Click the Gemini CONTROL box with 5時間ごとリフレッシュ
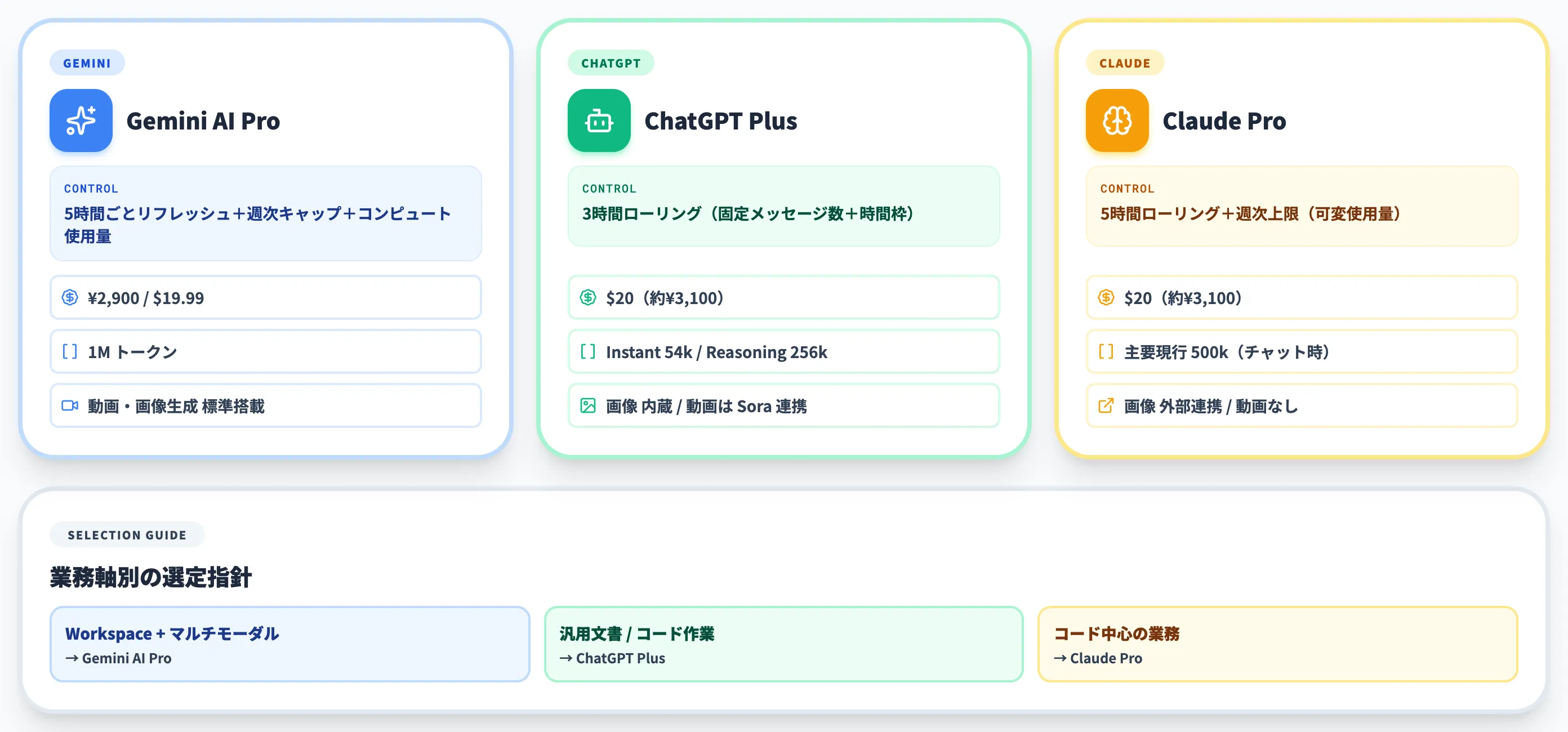This screenshot has width=1568, height=732. click(266, 213)
